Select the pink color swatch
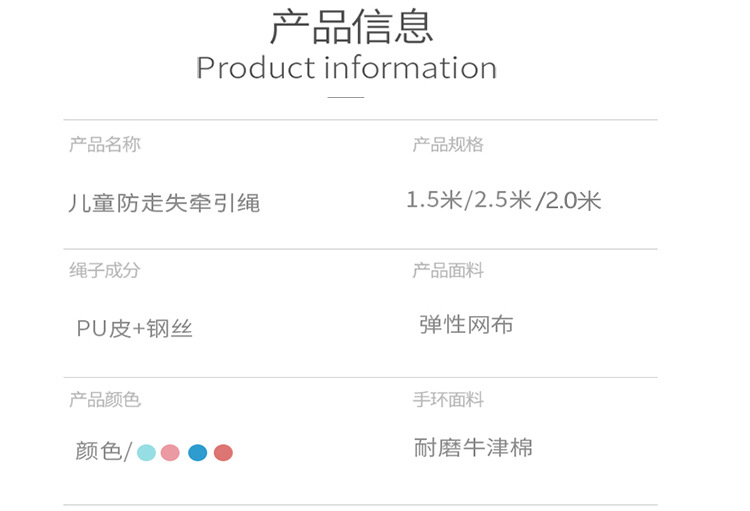The height and width of the screenshot is (511, 750). tap(170, 452)
